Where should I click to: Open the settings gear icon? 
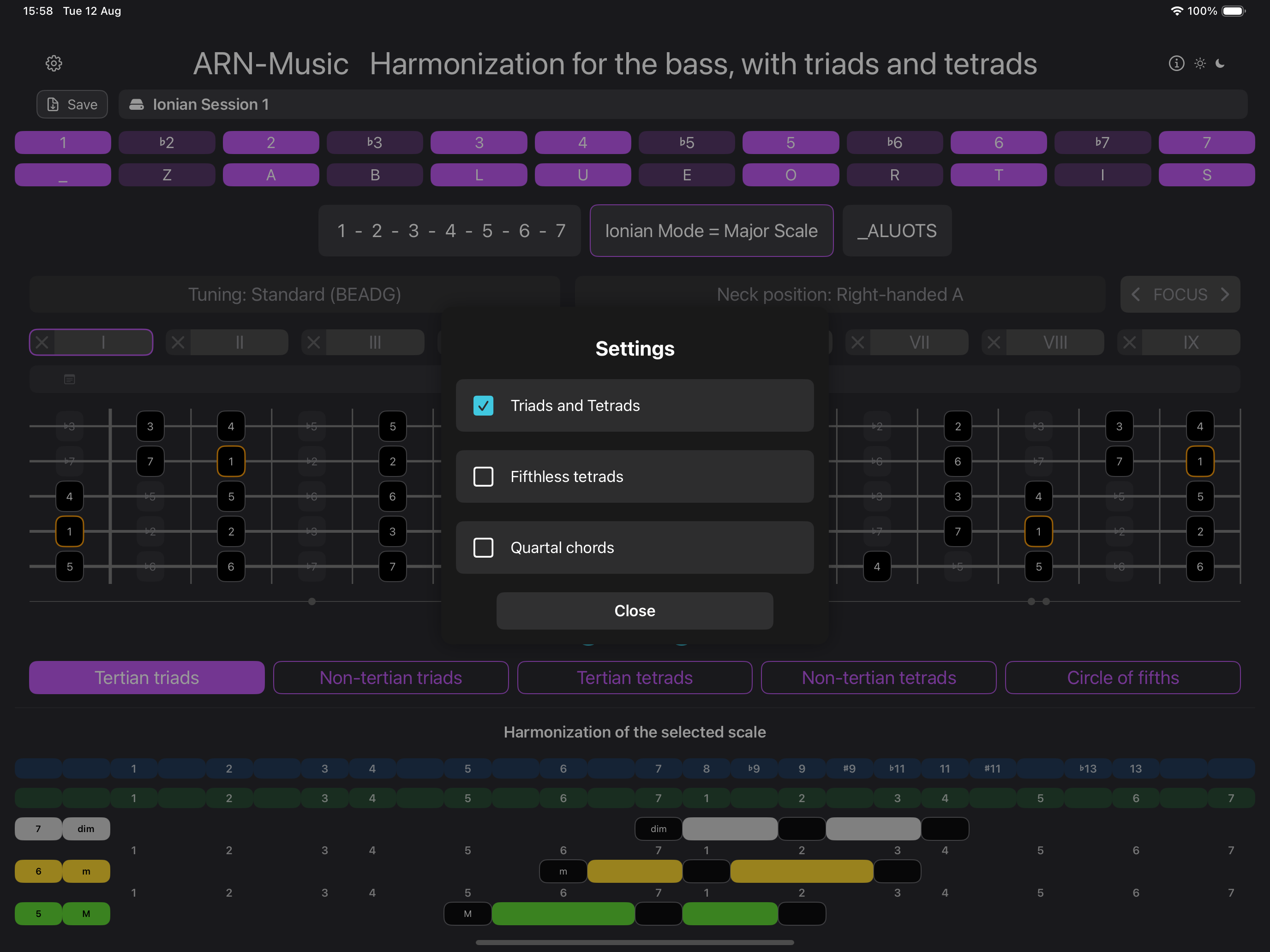tap(54, 63)
